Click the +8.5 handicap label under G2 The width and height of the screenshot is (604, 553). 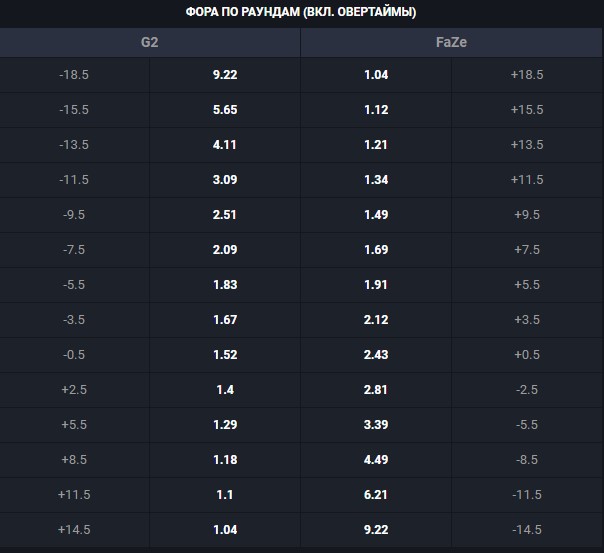tap(74, 460)
